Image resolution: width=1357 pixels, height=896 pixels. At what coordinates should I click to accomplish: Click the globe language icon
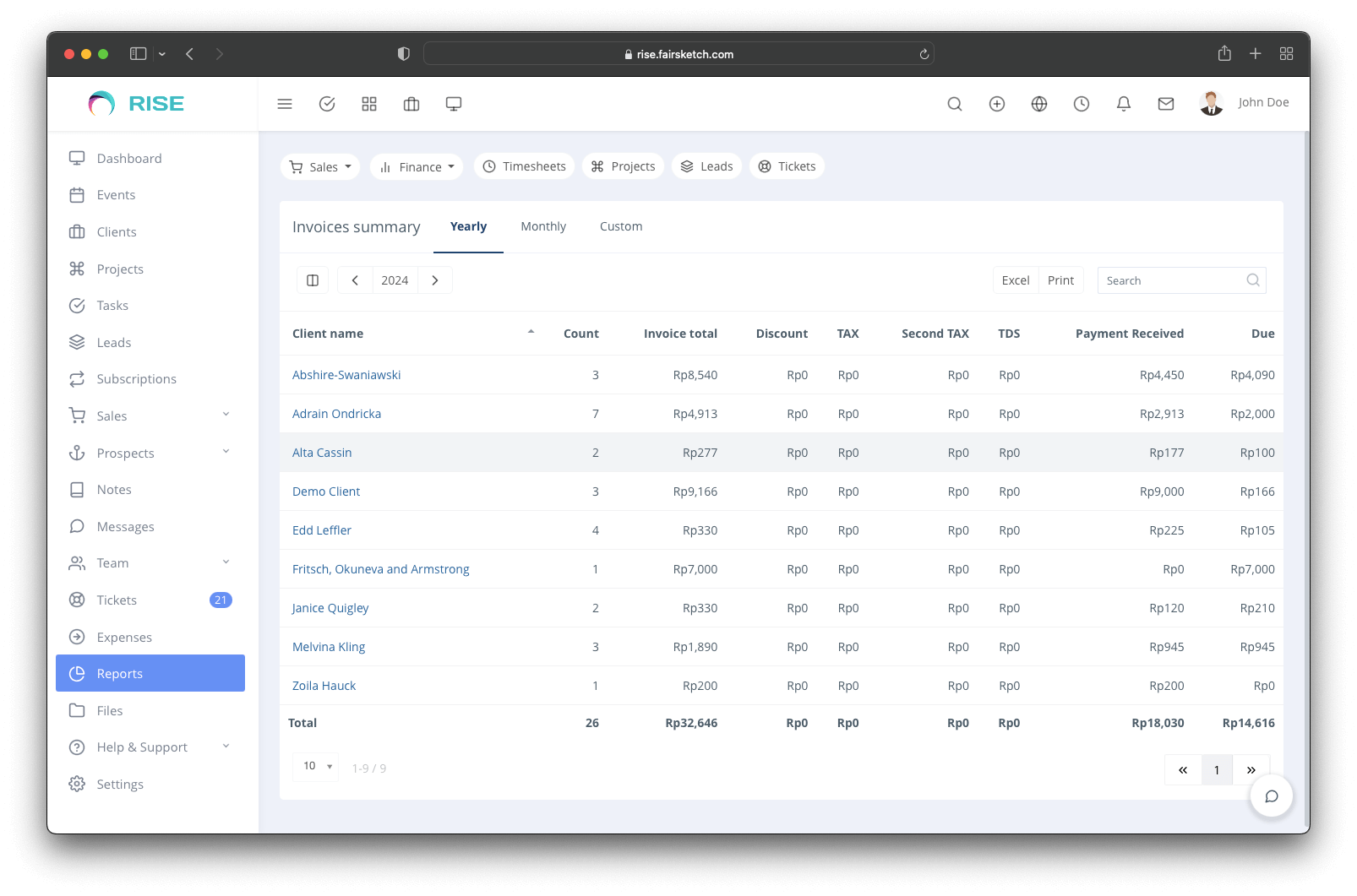1039,104
